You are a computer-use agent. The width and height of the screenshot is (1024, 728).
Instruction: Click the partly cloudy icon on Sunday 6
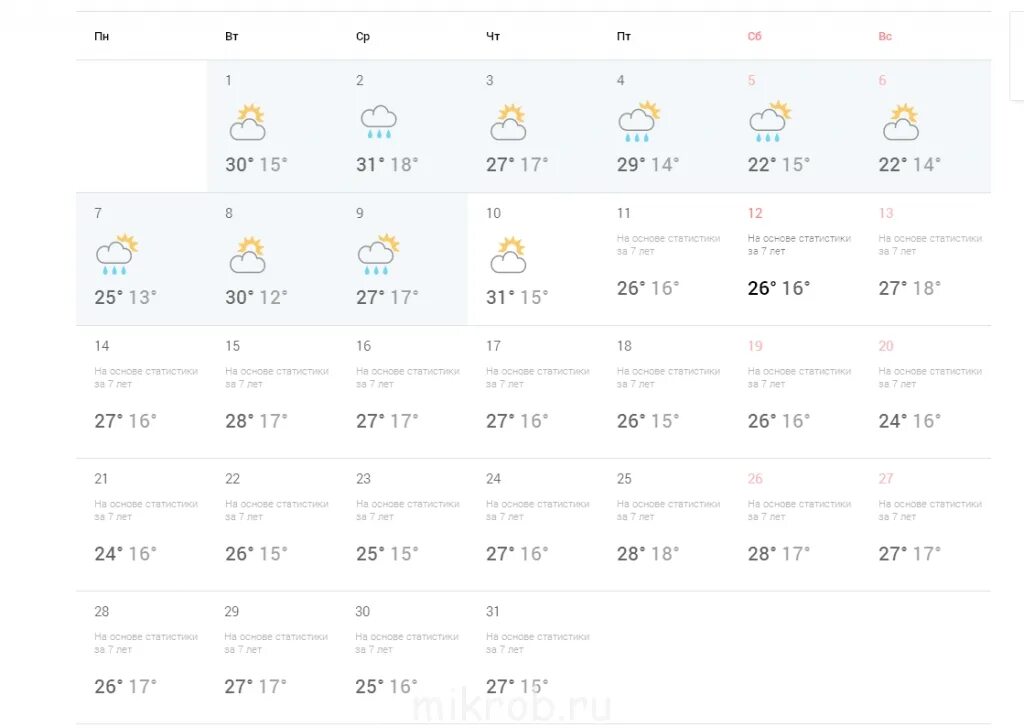pos(901,122)
